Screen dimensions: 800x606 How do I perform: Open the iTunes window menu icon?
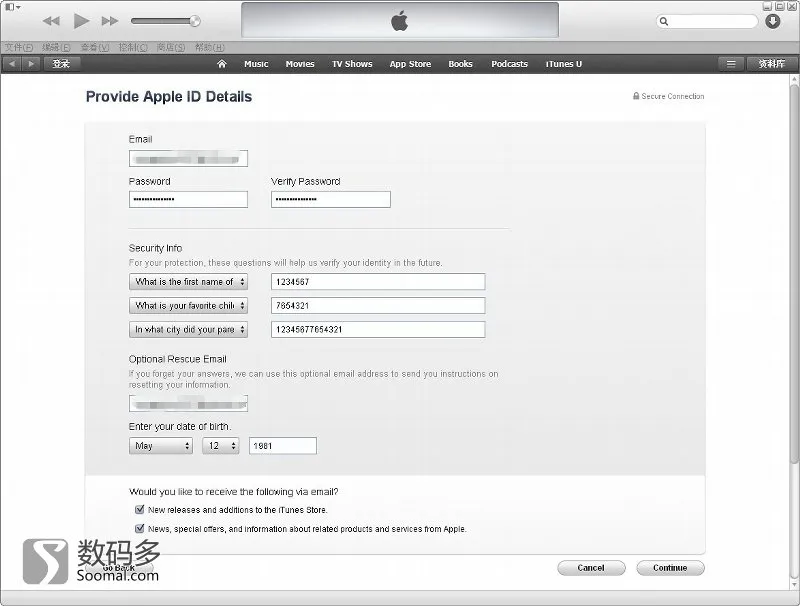12,7
